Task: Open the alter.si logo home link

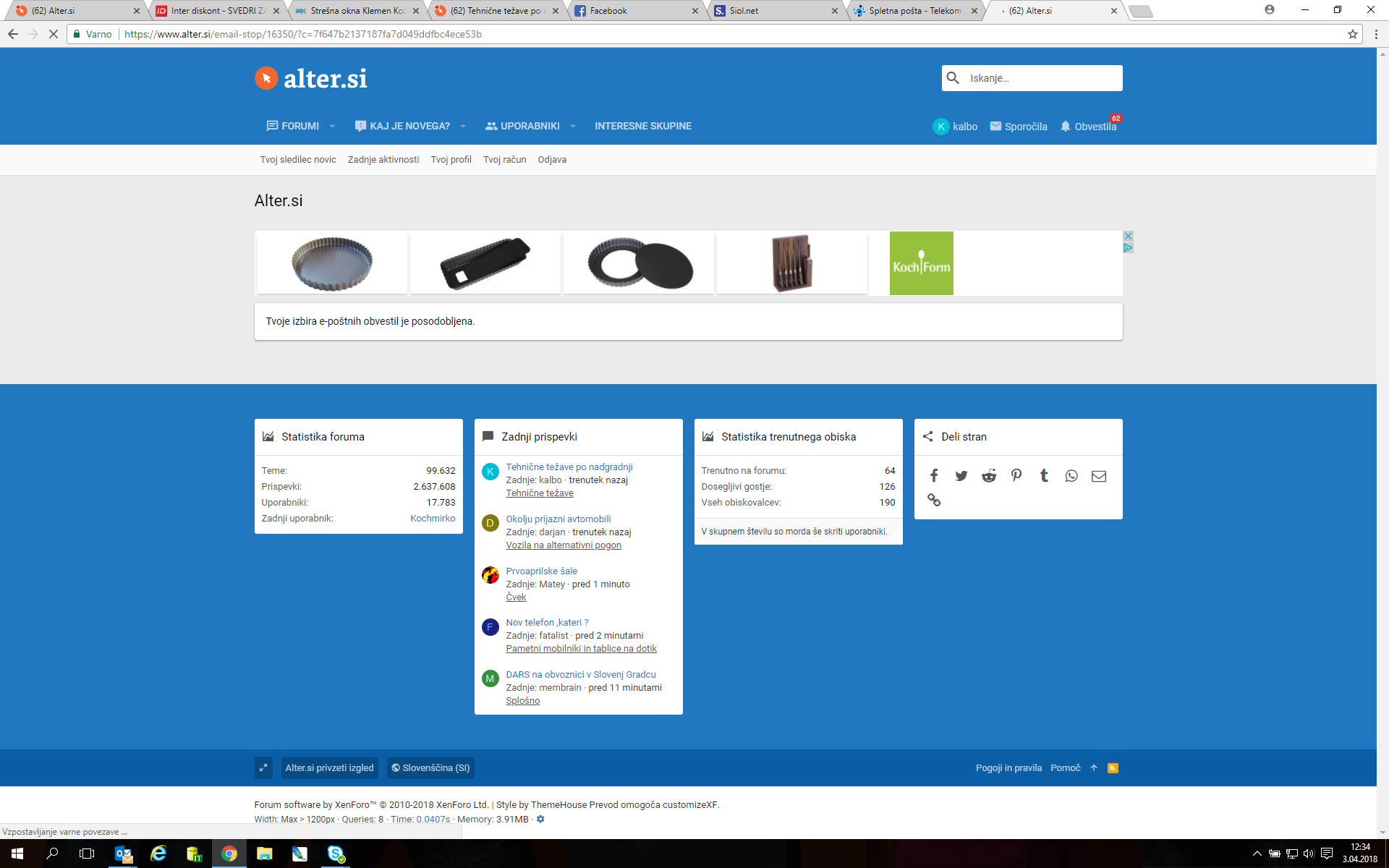Action: click(x=311, y=78)
